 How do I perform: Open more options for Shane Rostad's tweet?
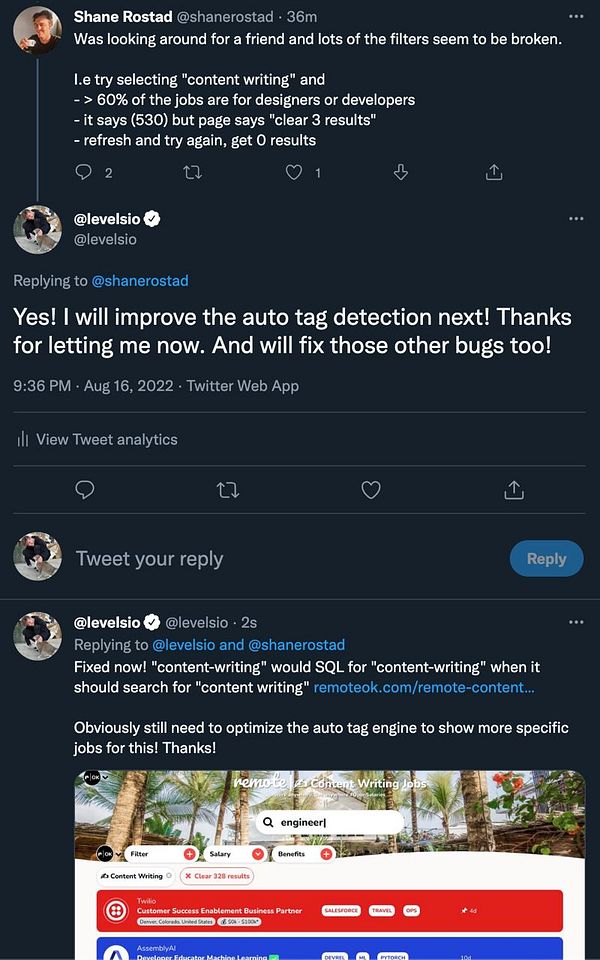[x=576, y=17]
